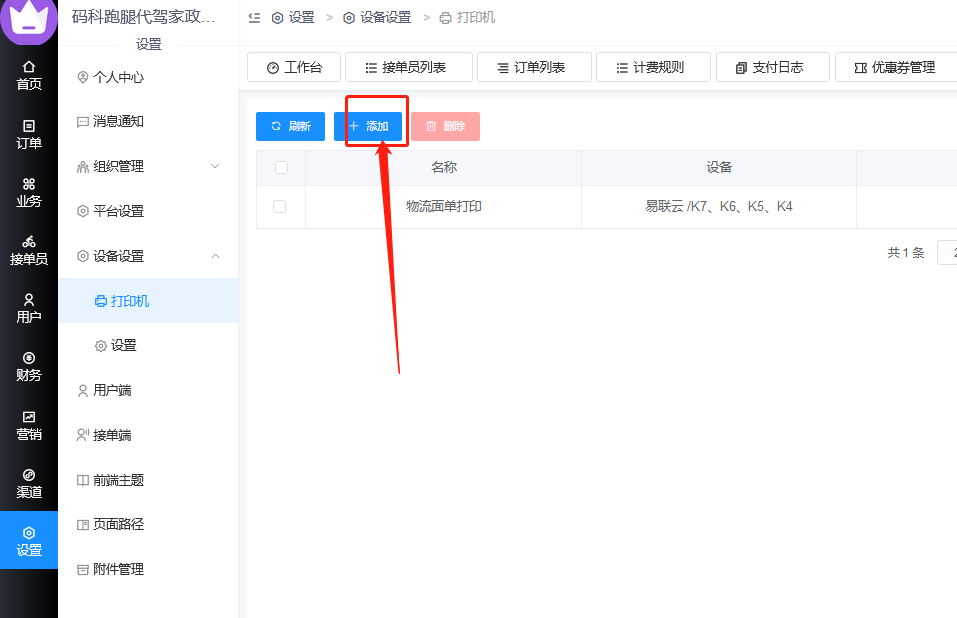Switch to the 接单员列表 tab
Screen dimensions: 957x618
point(409,67)
